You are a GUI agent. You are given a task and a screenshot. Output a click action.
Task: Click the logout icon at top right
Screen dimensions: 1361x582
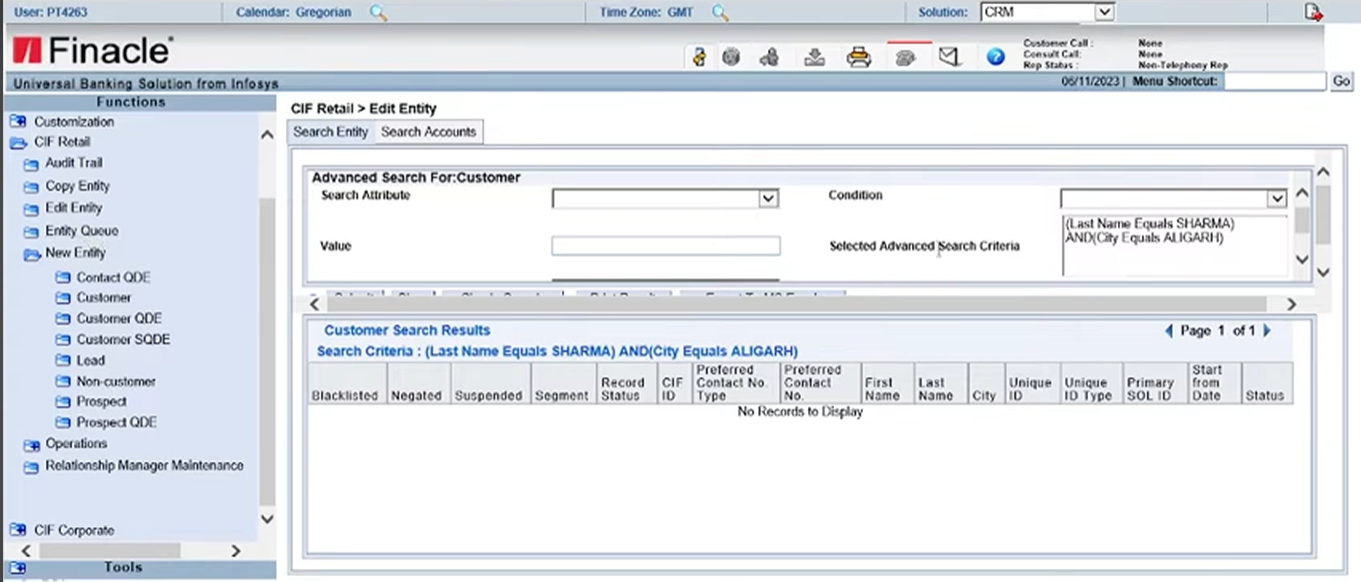[1313, 12]
